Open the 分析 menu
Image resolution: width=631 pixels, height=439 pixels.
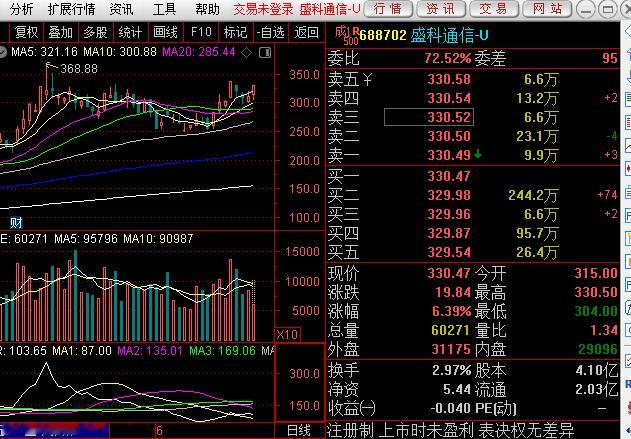tap(22, 9)
